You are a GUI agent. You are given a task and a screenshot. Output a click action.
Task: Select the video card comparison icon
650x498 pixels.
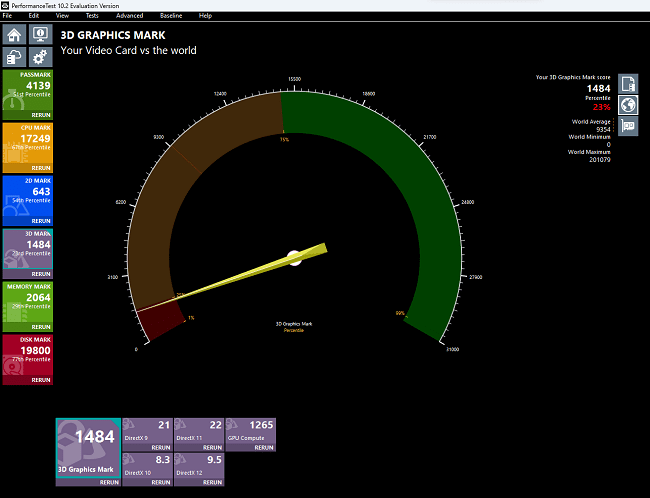click(x=628, y=126)
